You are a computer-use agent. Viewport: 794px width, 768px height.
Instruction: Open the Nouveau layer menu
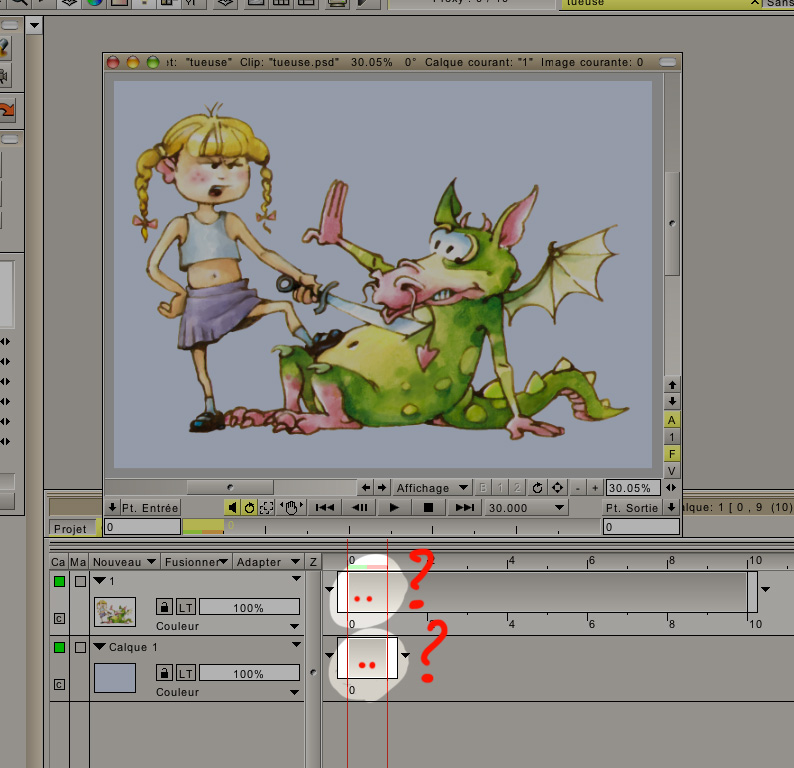tap(125, 562)
